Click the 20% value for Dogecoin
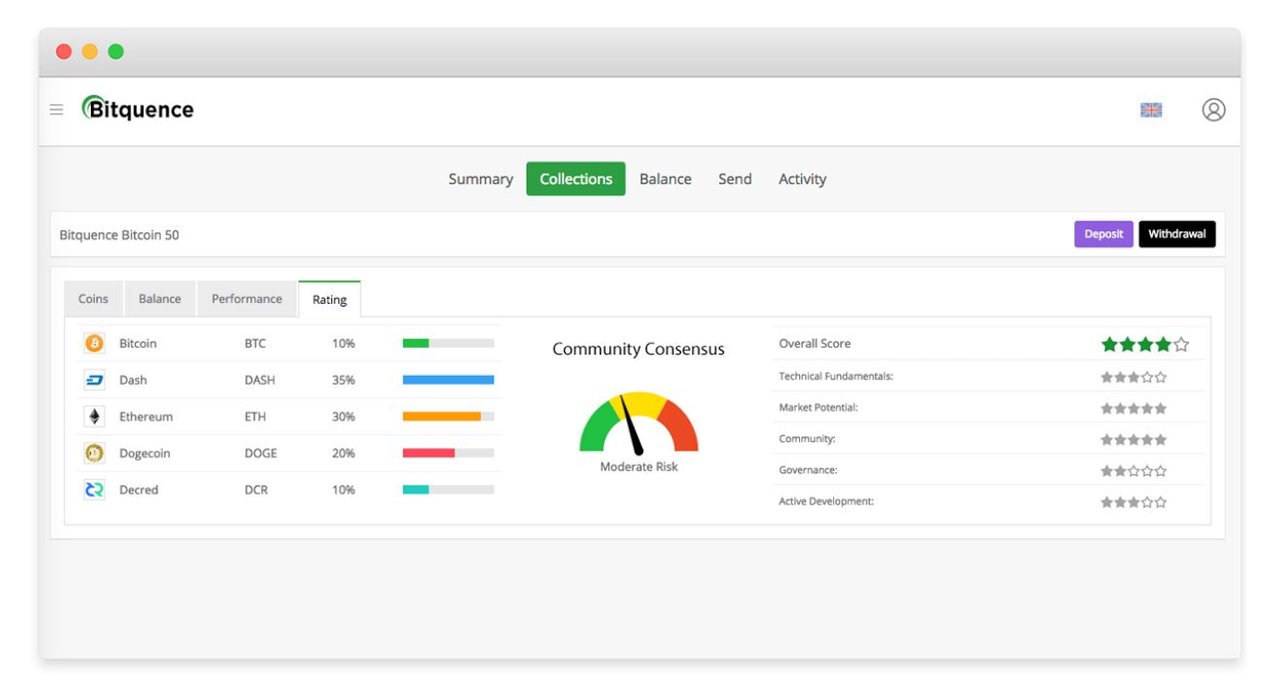Image resolution: width=1280 pixels, height=699 pixels. pyautogui.click(x=344, y=453)
